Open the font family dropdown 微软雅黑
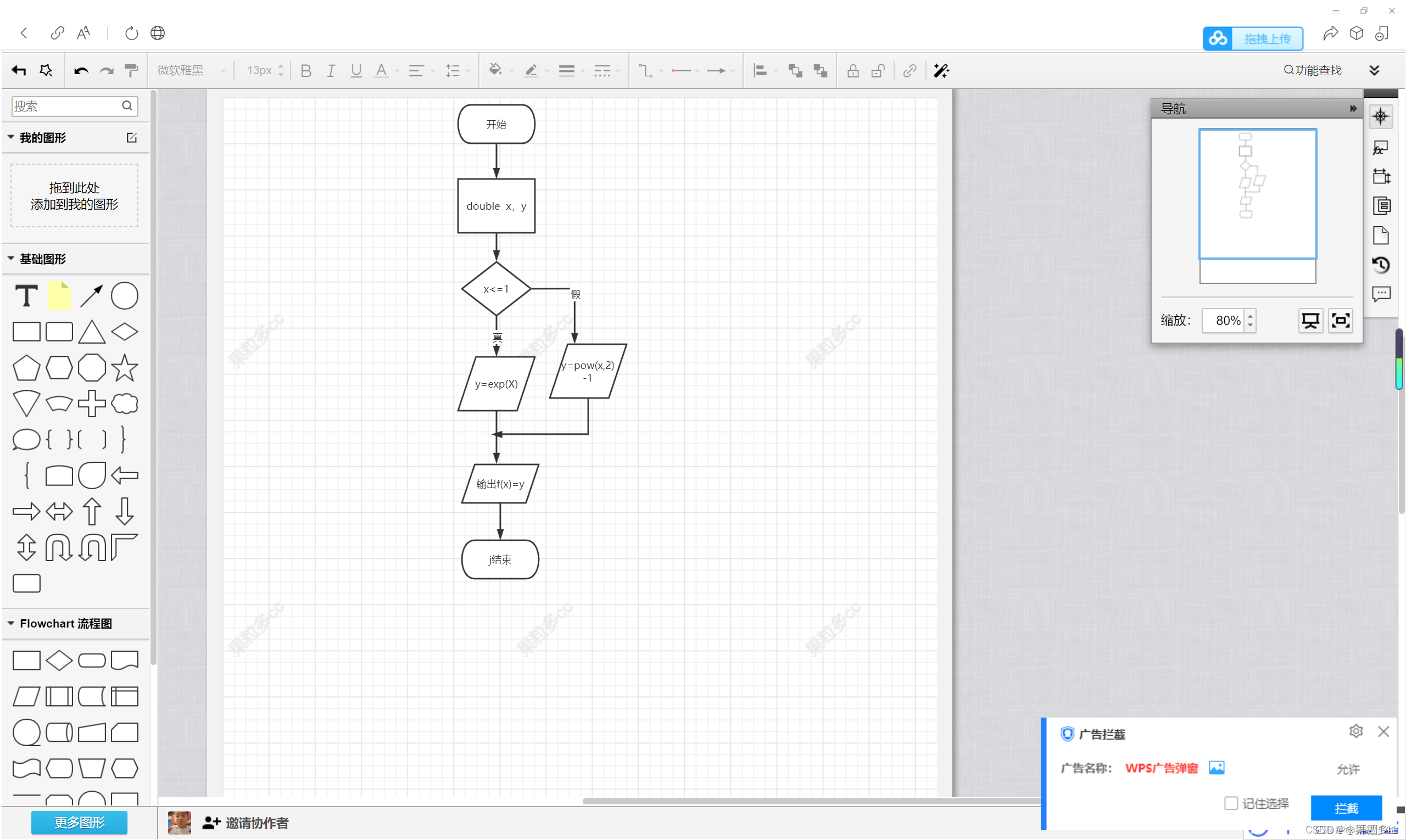Viewport: 1406px width, 840px height. click(191, 70)
